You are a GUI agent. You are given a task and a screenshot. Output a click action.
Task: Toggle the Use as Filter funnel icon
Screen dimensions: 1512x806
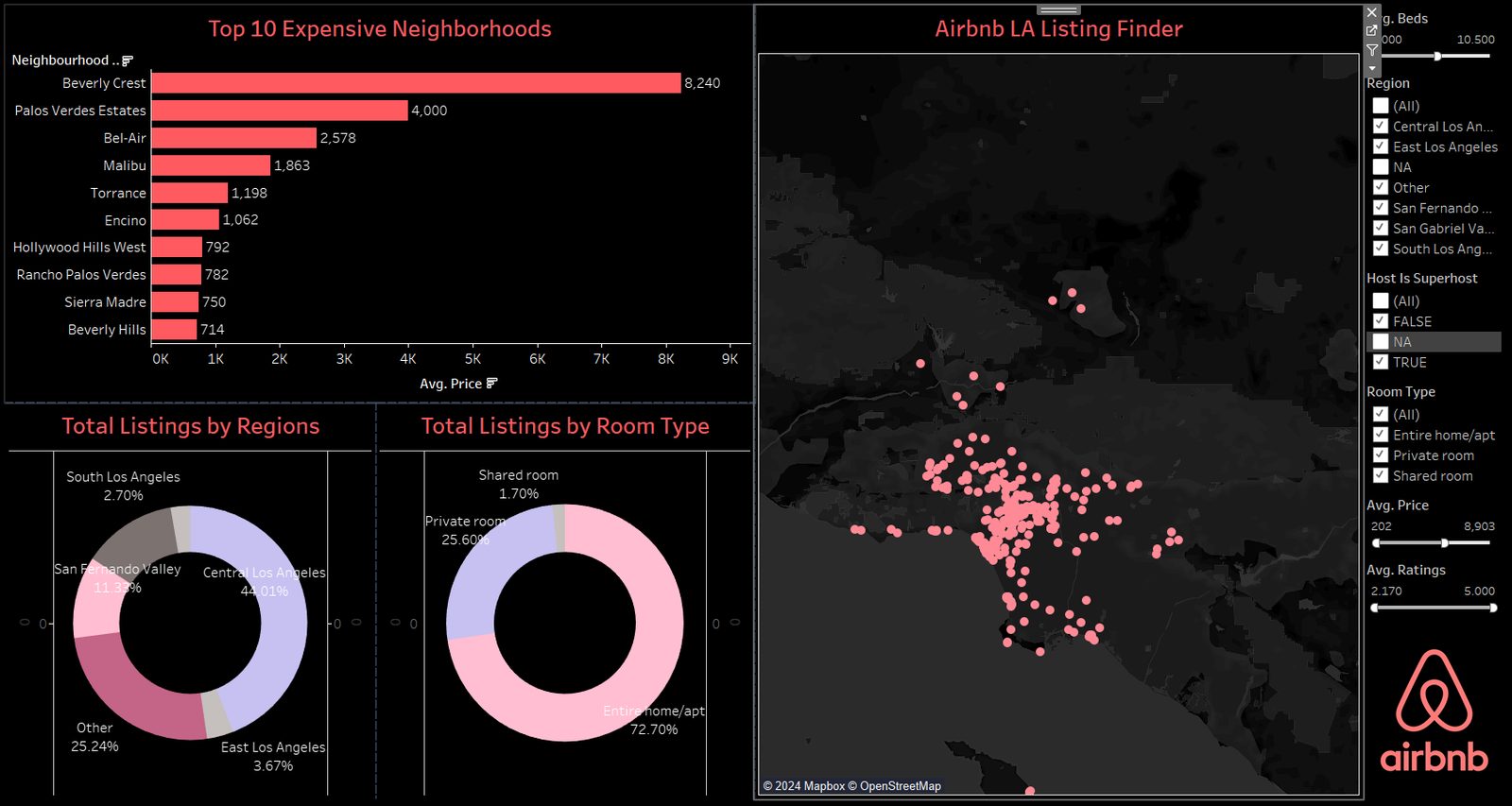click(x=1372, y=50)
